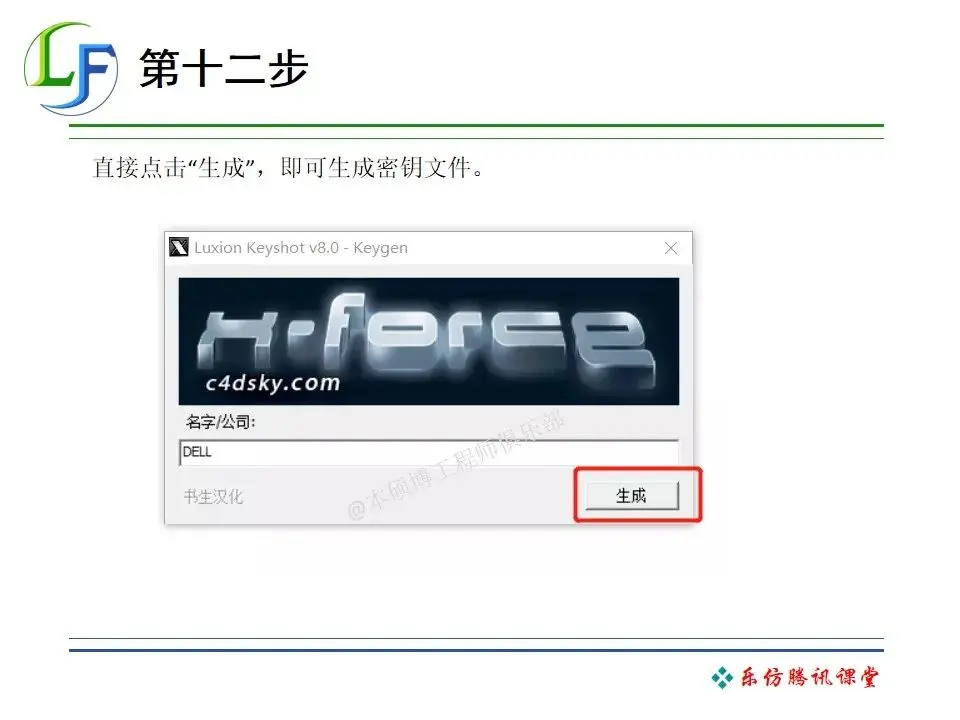Click the instruction sentence about 生成密钥文件
Screen dimensions: 960x720
coord(288,167)
